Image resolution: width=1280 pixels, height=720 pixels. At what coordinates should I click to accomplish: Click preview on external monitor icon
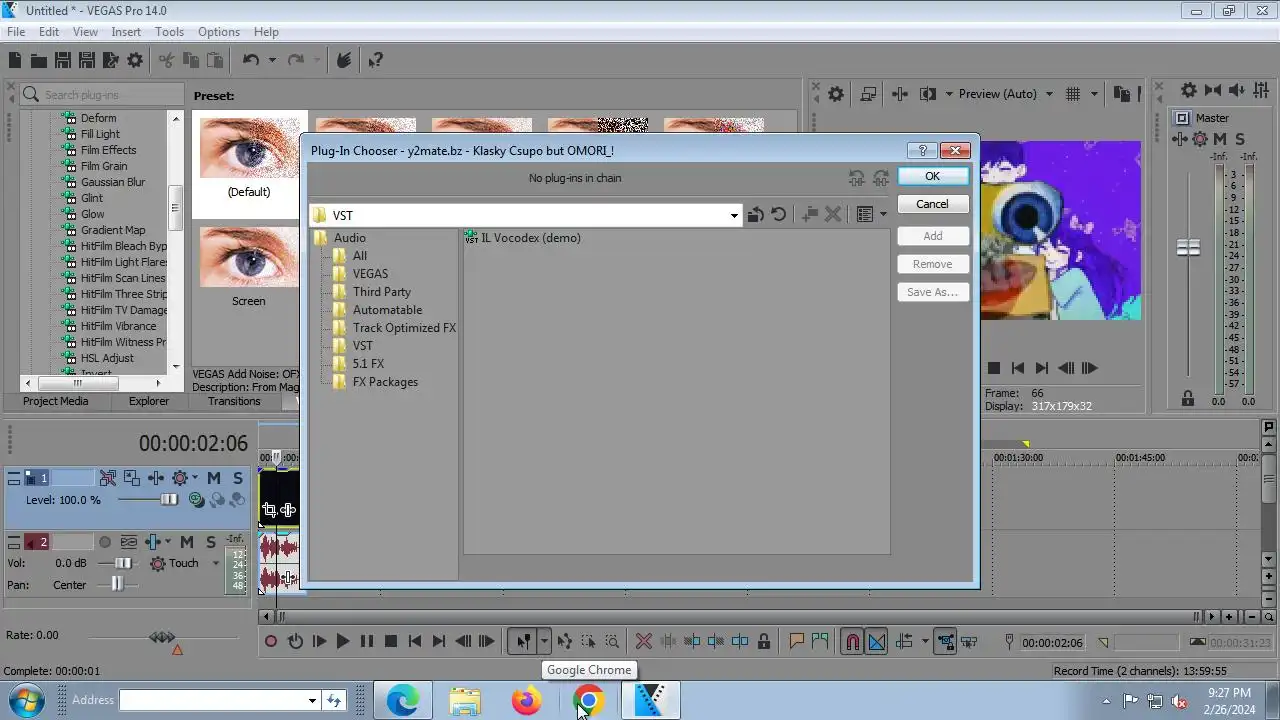pos(868,94)
